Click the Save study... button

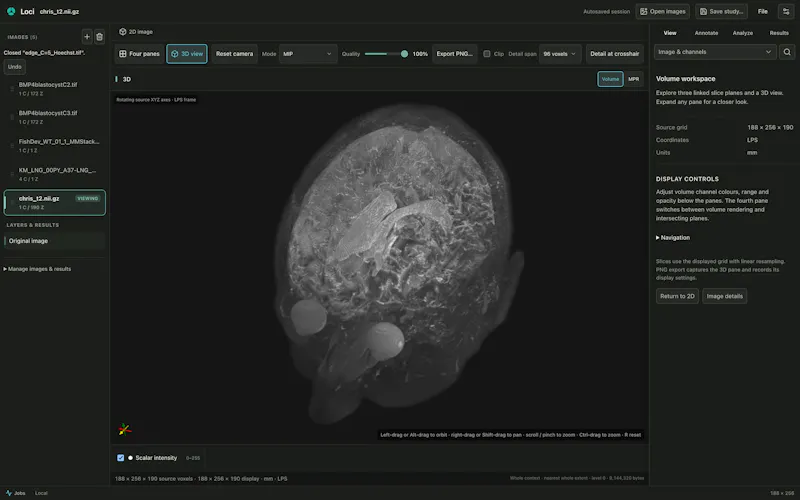[722, 11]
